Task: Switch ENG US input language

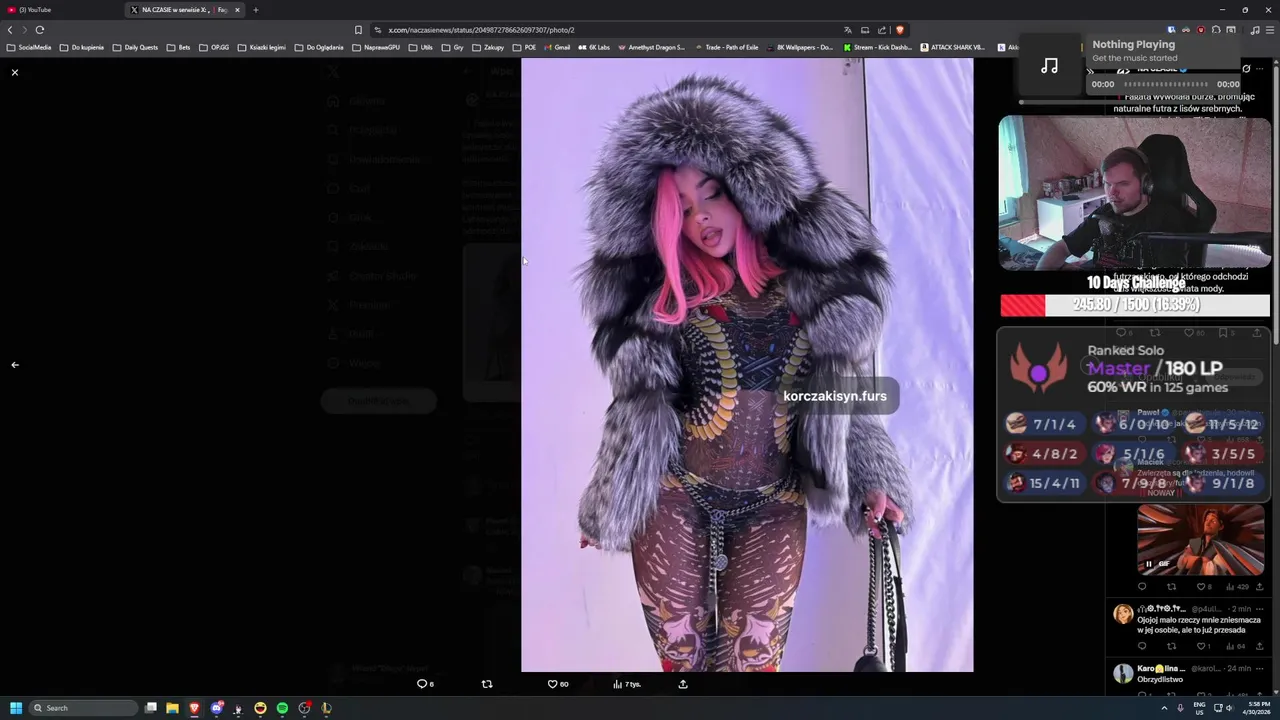Action: coord(1199,708)
